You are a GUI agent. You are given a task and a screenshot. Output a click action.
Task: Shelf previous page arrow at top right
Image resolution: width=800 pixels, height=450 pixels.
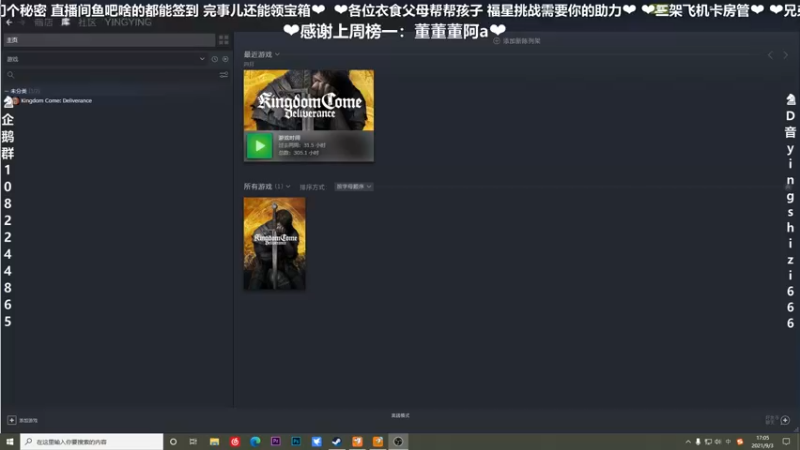pos(770,55)
